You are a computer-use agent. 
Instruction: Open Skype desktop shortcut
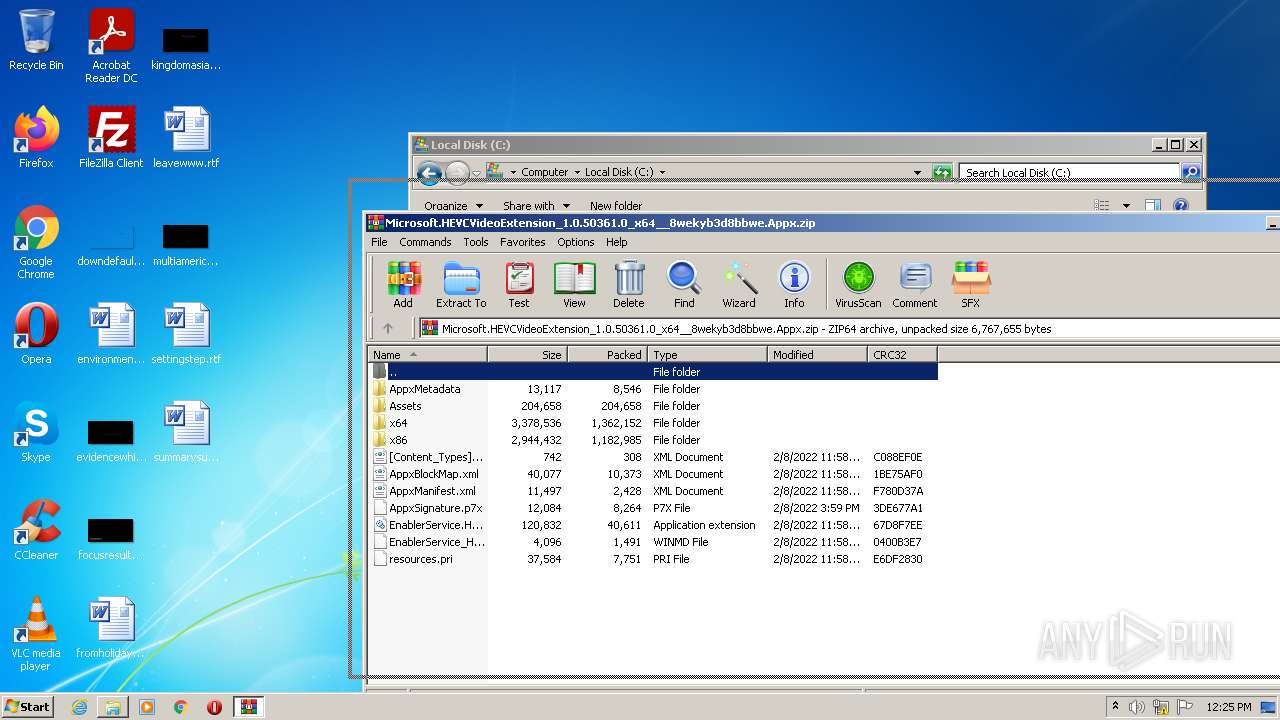point(36,432)
